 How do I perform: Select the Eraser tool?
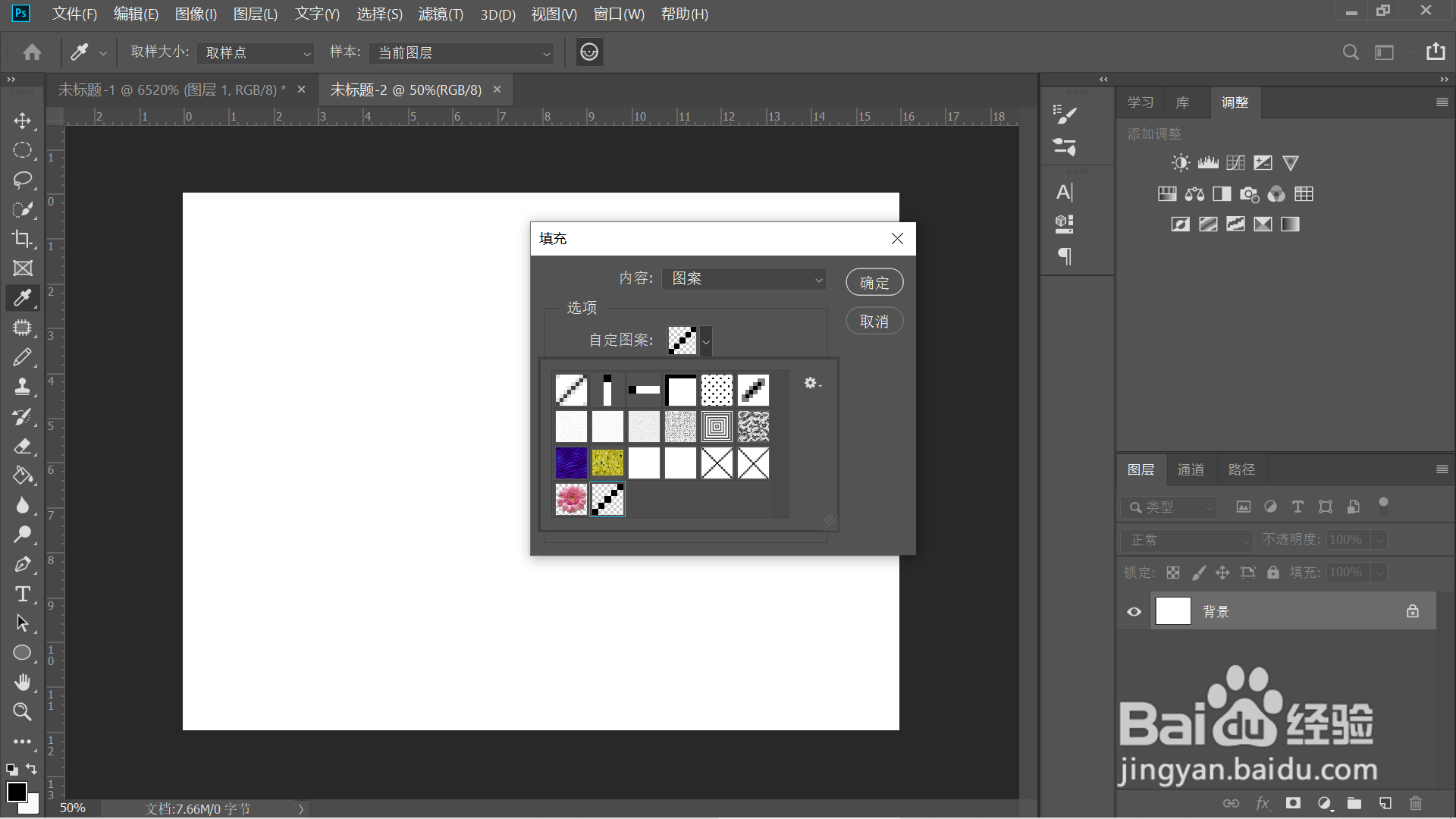point(23,446)
